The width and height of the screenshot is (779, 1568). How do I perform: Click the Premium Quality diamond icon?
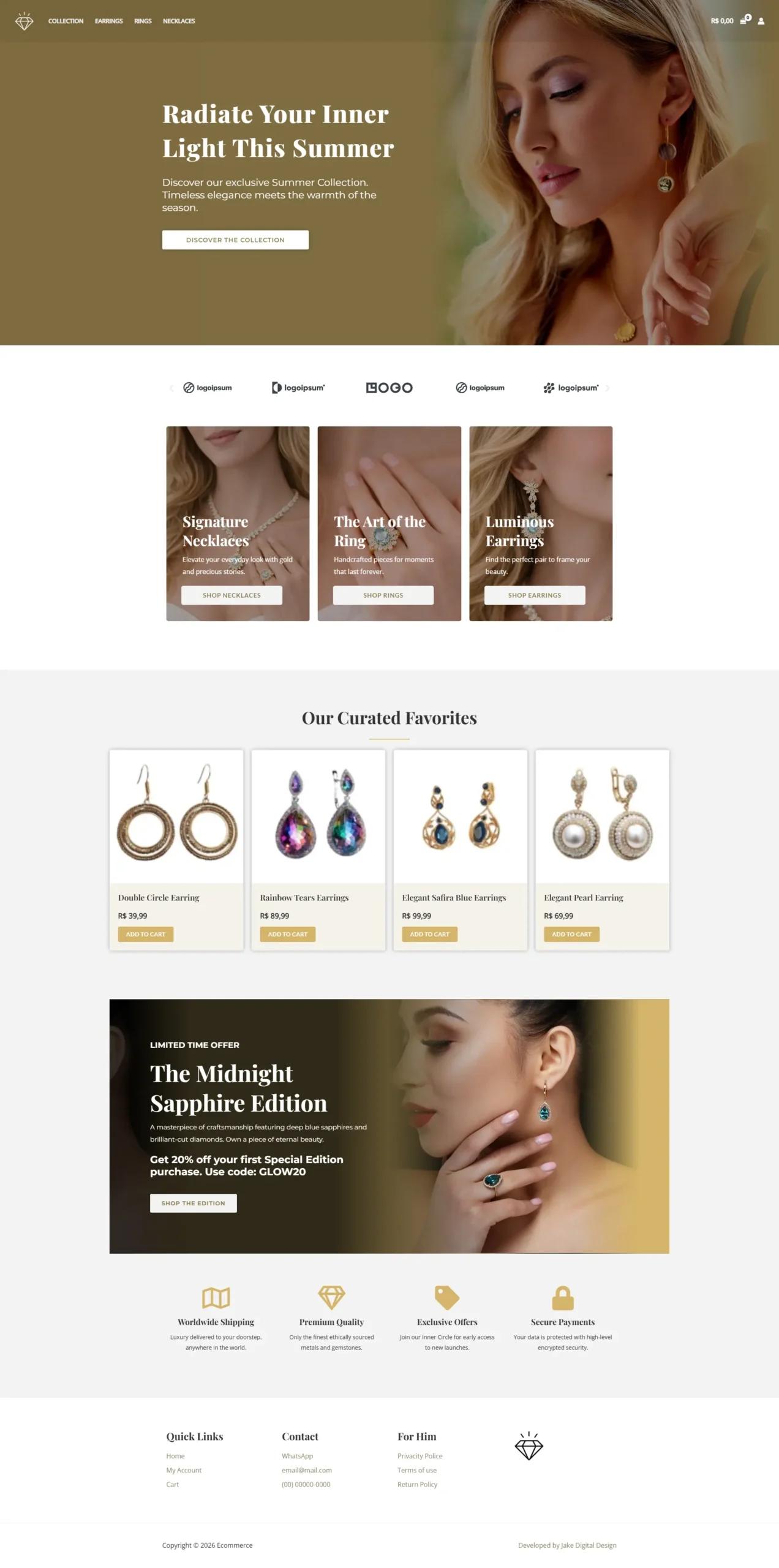coord(331,1297)
